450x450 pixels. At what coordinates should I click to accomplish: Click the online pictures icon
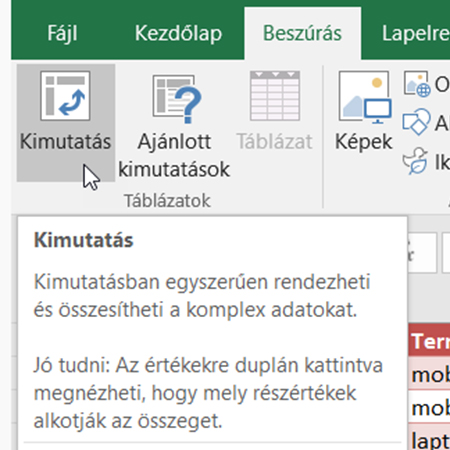tap(416, 84)
